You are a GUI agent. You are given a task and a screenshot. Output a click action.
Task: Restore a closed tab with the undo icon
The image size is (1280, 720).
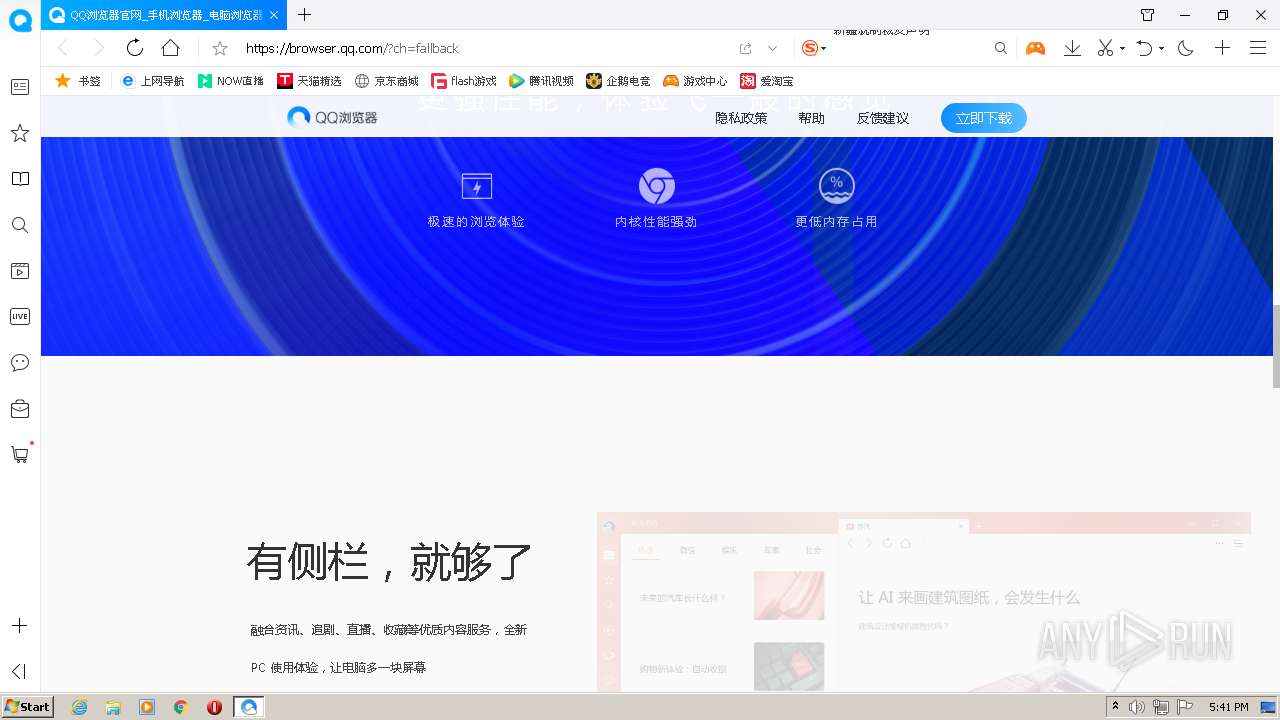pyautogui.click(x=1144, y=48)
